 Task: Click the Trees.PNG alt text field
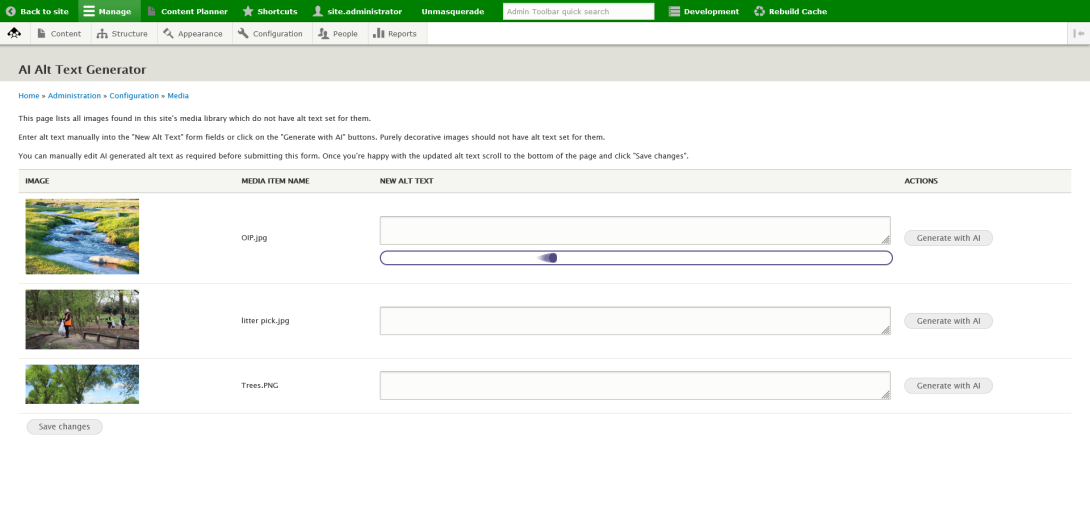click(x=635, y=385)
